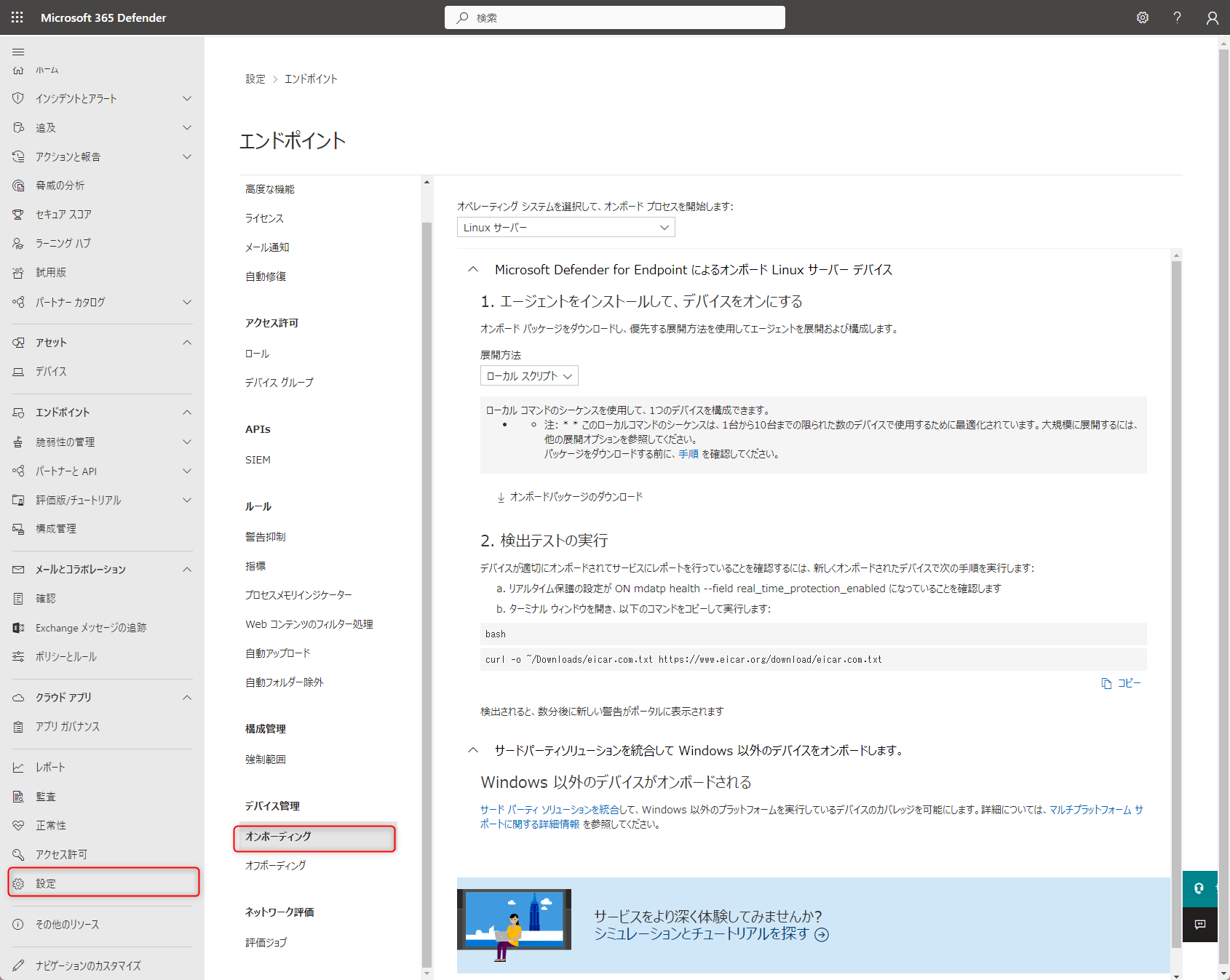Image resolution: width=1230 pixels, height=980 pixels.
Task: Expand the 追及 nav chevron
Action: [x=187, y=127]
